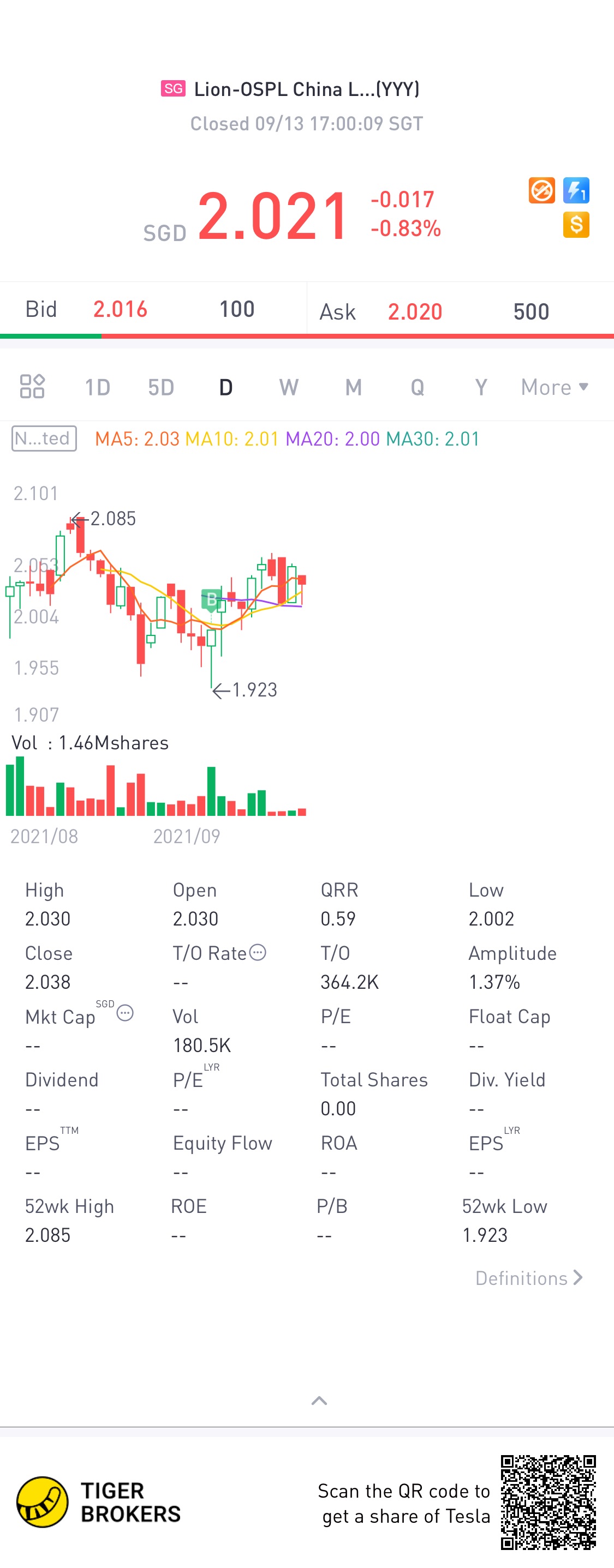Image resolution: width=614 pixels, height=1568 pixels.
Task: Toggle the N...ted adjustment box
Action: click(x=44, y=438)
